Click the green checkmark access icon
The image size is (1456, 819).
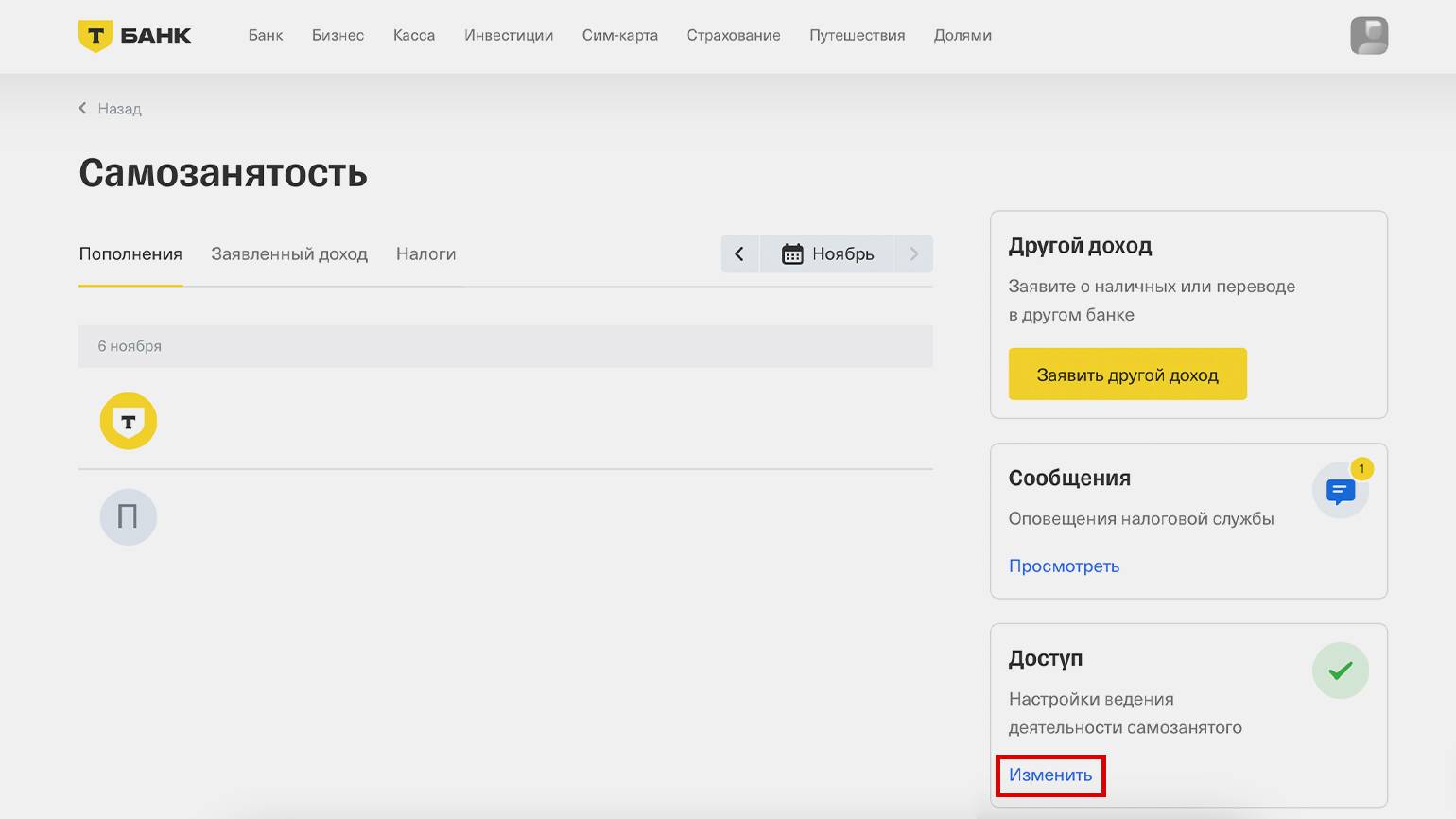[x=1340, y=671]
